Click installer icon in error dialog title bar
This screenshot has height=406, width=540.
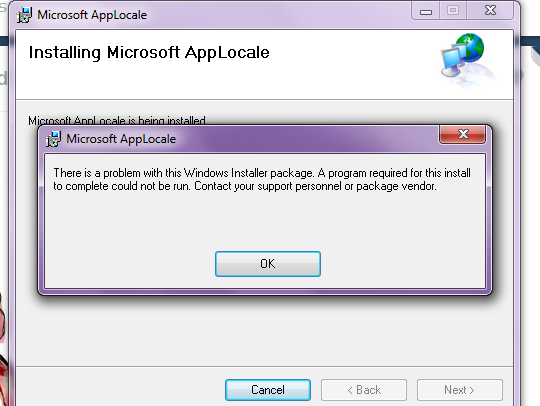click(x=53, y=139)
